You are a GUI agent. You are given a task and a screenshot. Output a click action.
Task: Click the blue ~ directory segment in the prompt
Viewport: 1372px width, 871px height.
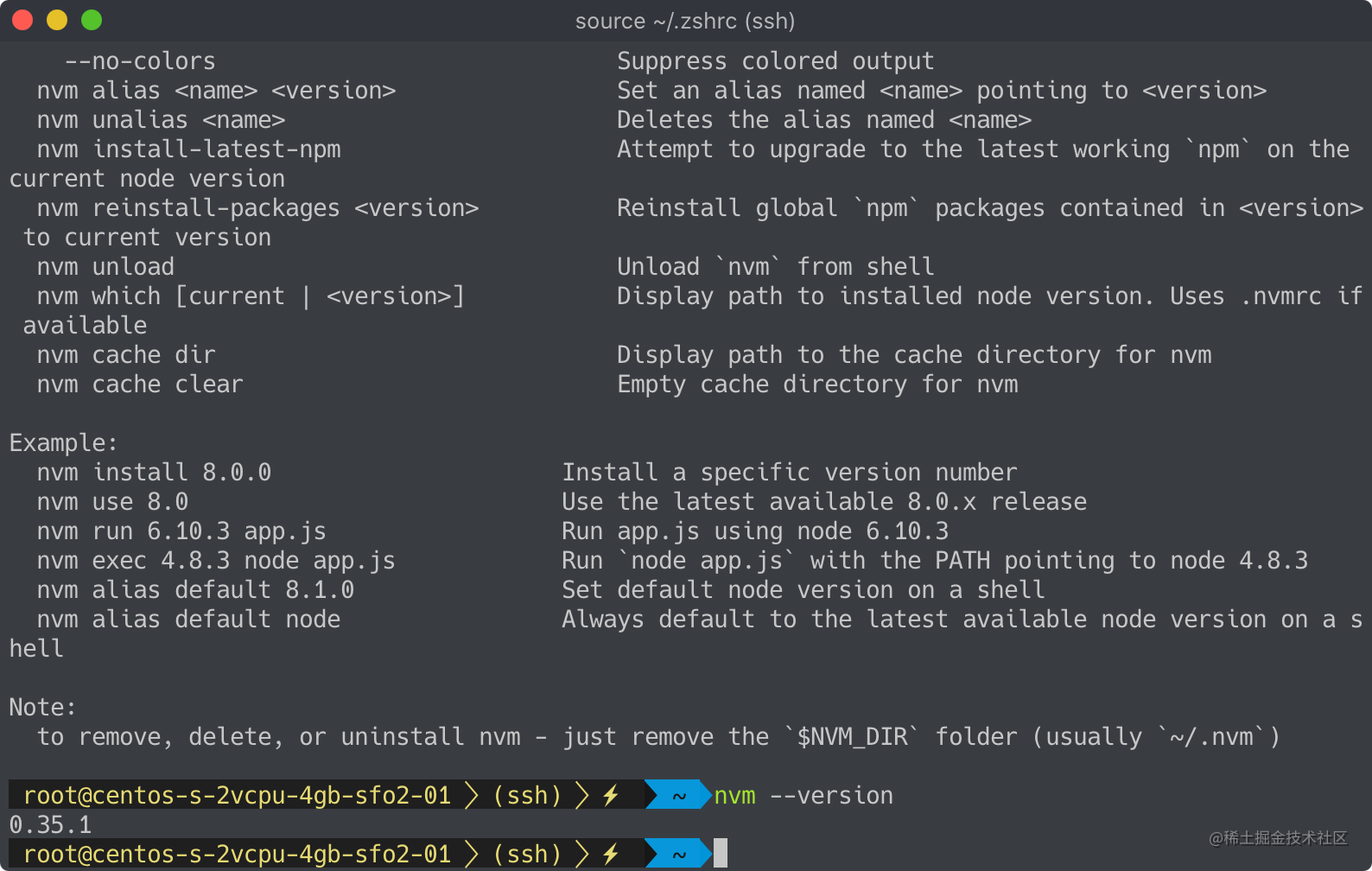click(x=678, y=795)
